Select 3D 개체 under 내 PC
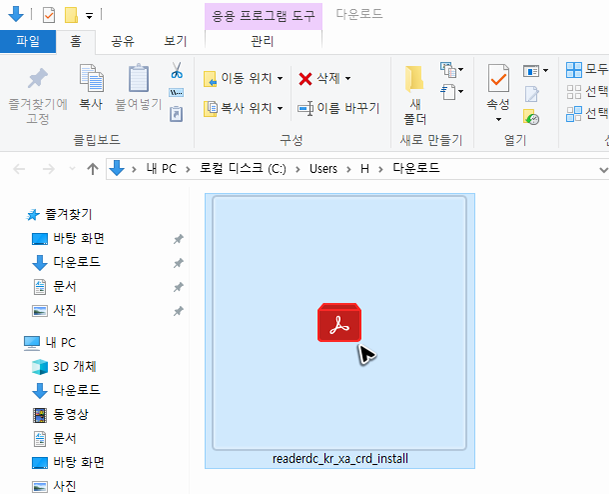Screen dimensions: 609x494 pos(75,366)
